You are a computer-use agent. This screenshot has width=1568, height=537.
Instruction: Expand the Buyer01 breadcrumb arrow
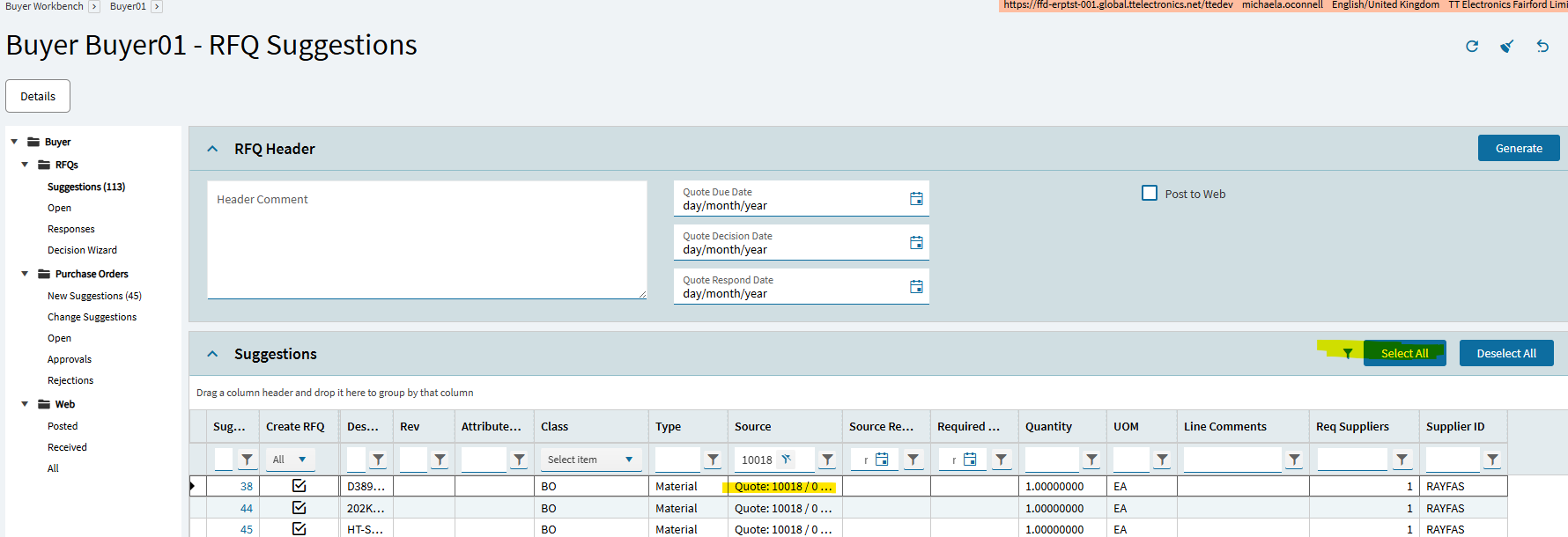tap(157, 6)
